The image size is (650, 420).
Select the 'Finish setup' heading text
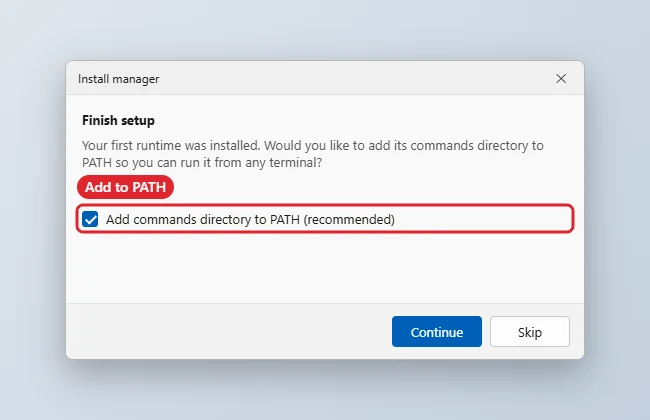(118, 121)
